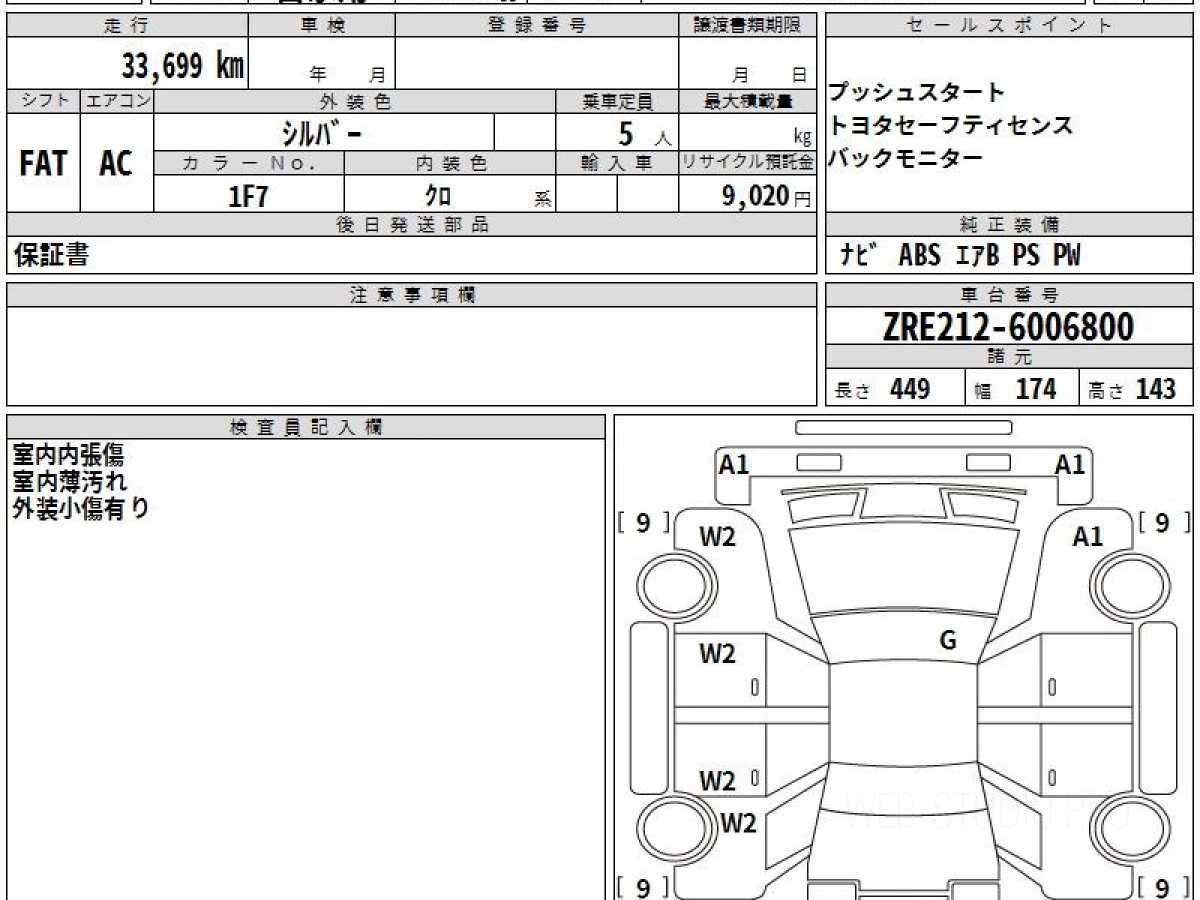Click the バックモニター line
The image size is (1200, 900).
click(905, 157)
